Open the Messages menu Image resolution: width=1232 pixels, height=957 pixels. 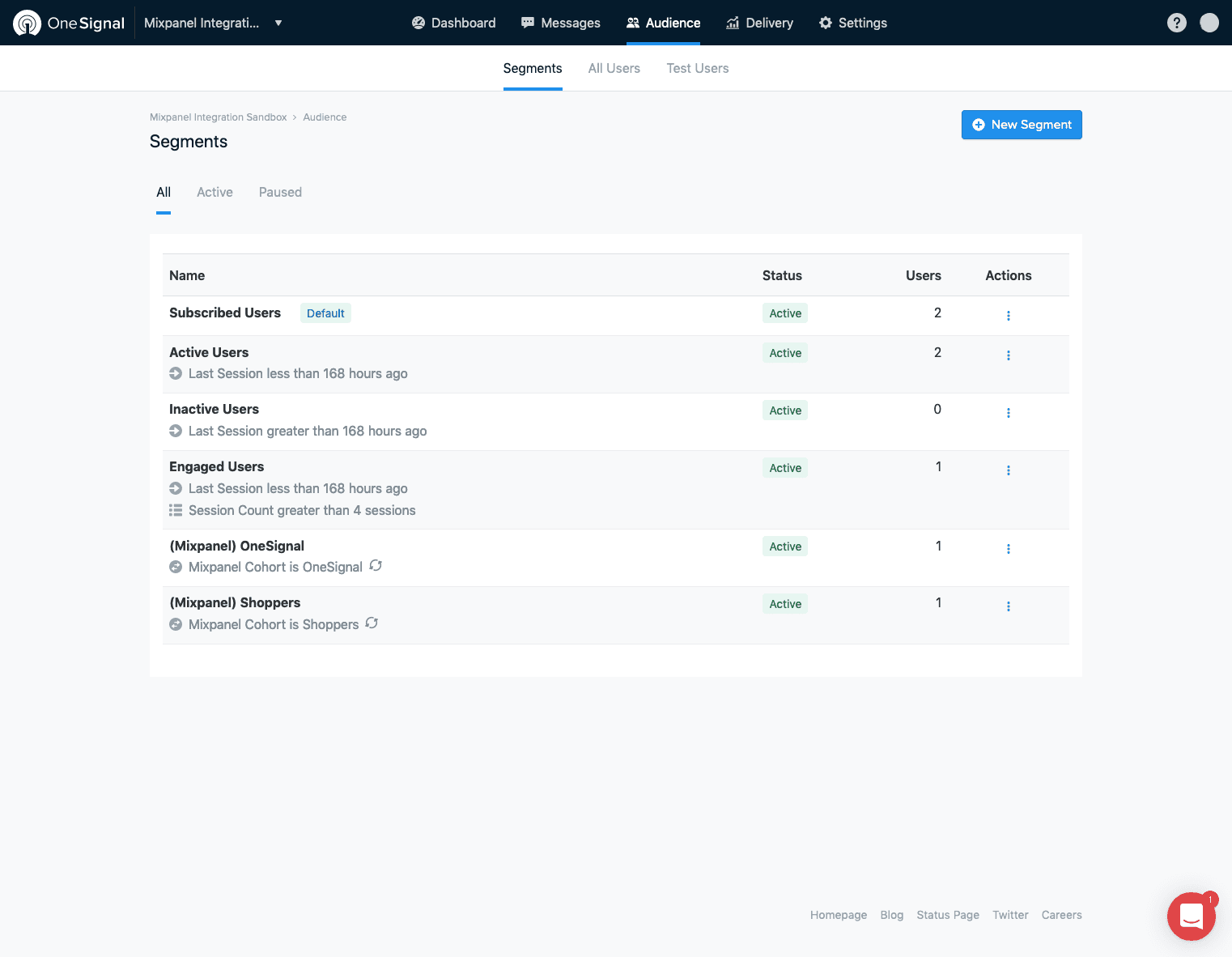click(x=560, y=23)
